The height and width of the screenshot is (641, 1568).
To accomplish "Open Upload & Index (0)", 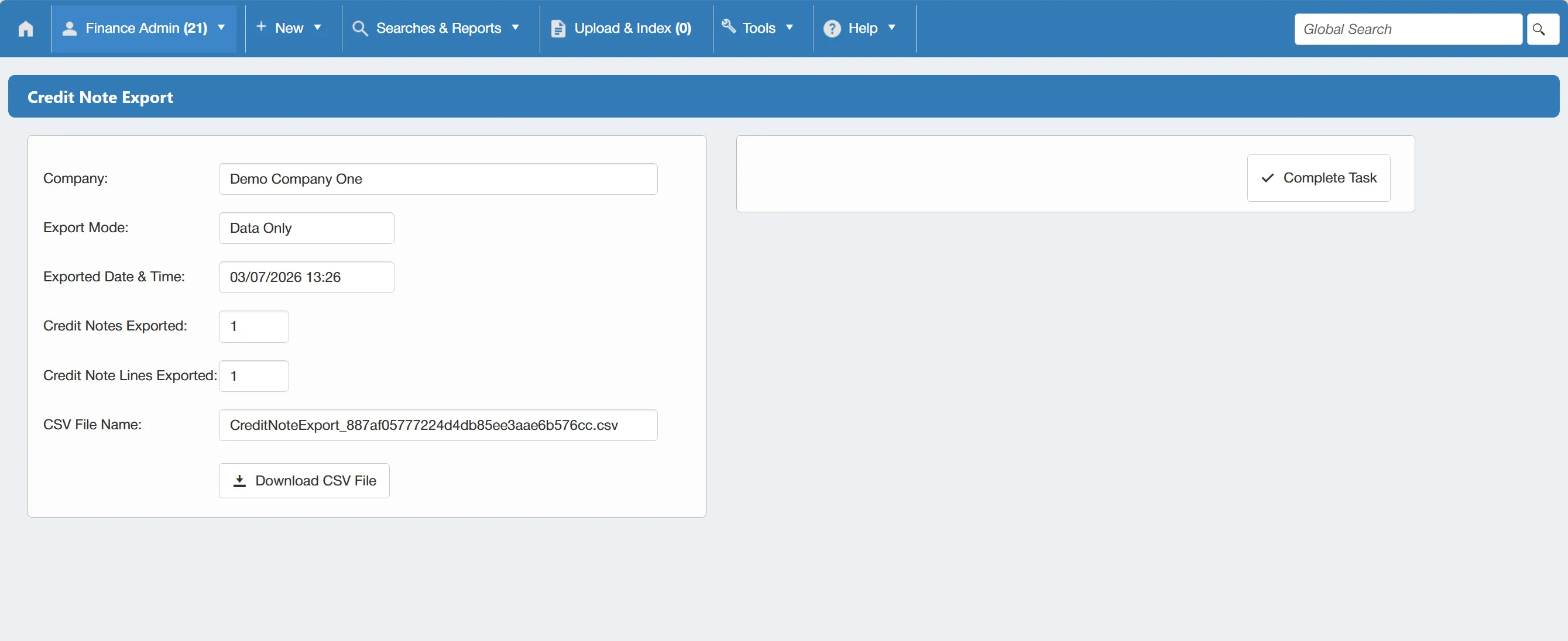I will [633, 28].
